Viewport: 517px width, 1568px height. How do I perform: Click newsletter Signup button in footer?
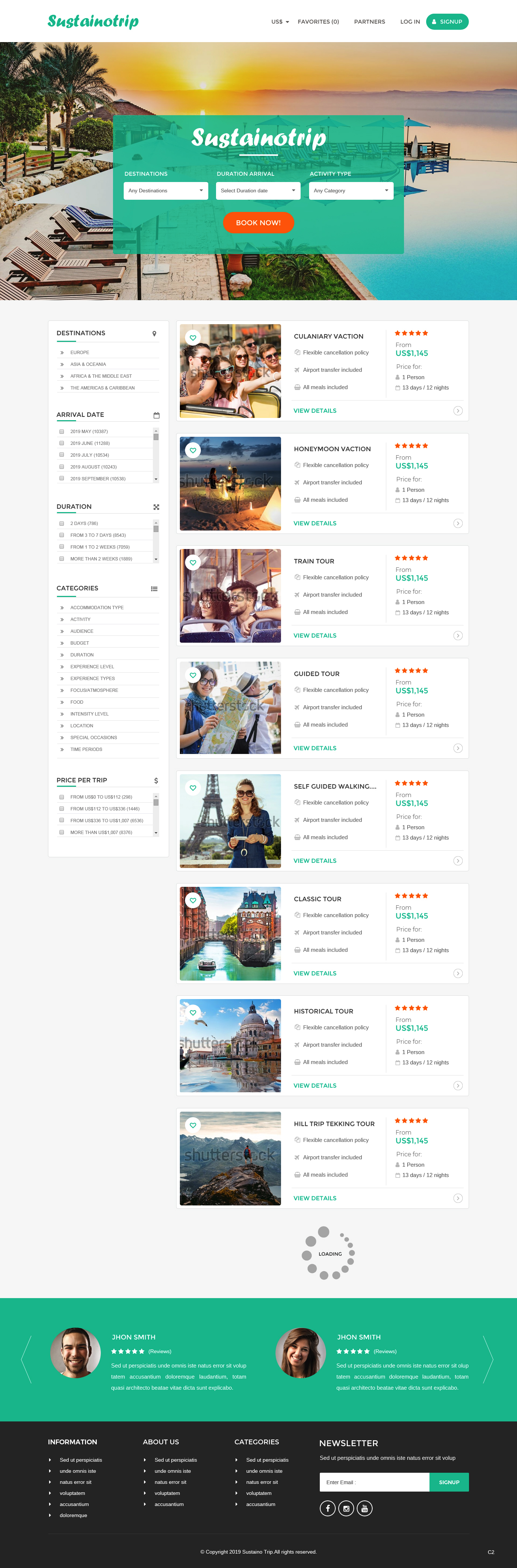click(449, 1482)
